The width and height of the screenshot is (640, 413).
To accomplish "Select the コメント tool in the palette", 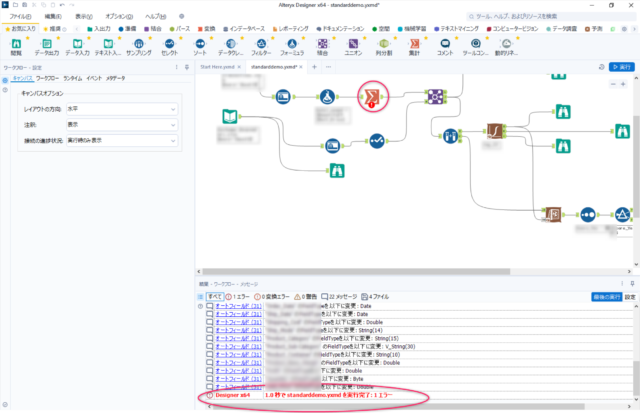I will click(x=445, y=47).
